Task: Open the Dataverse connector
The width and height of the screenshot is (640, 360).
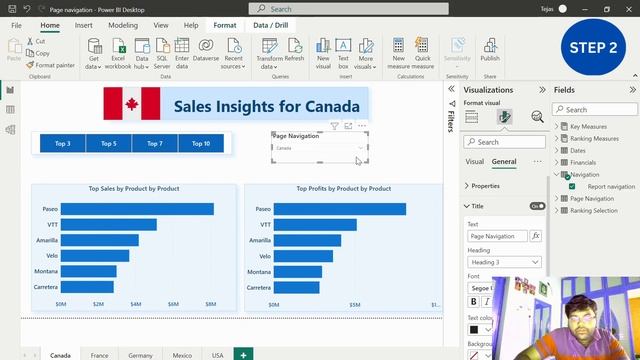Action: [206, 50]
